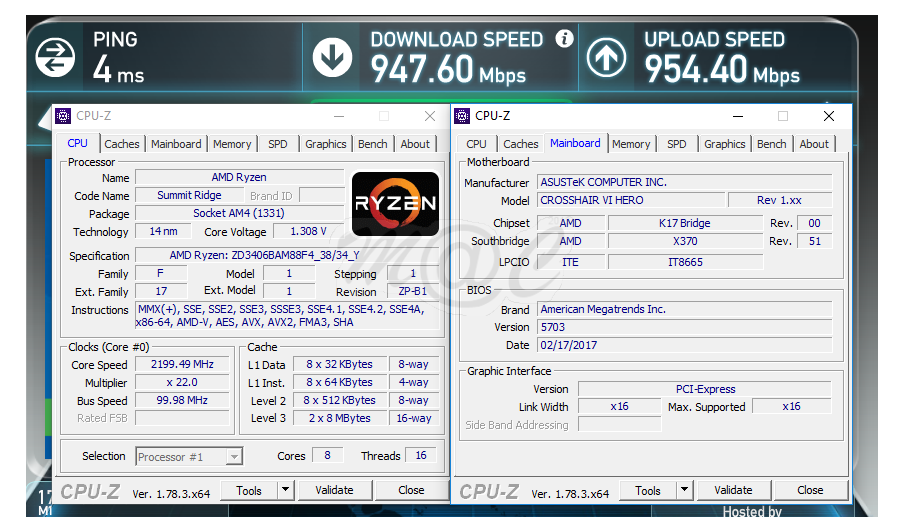Click BIOS version 5703 field

[685, 327]
